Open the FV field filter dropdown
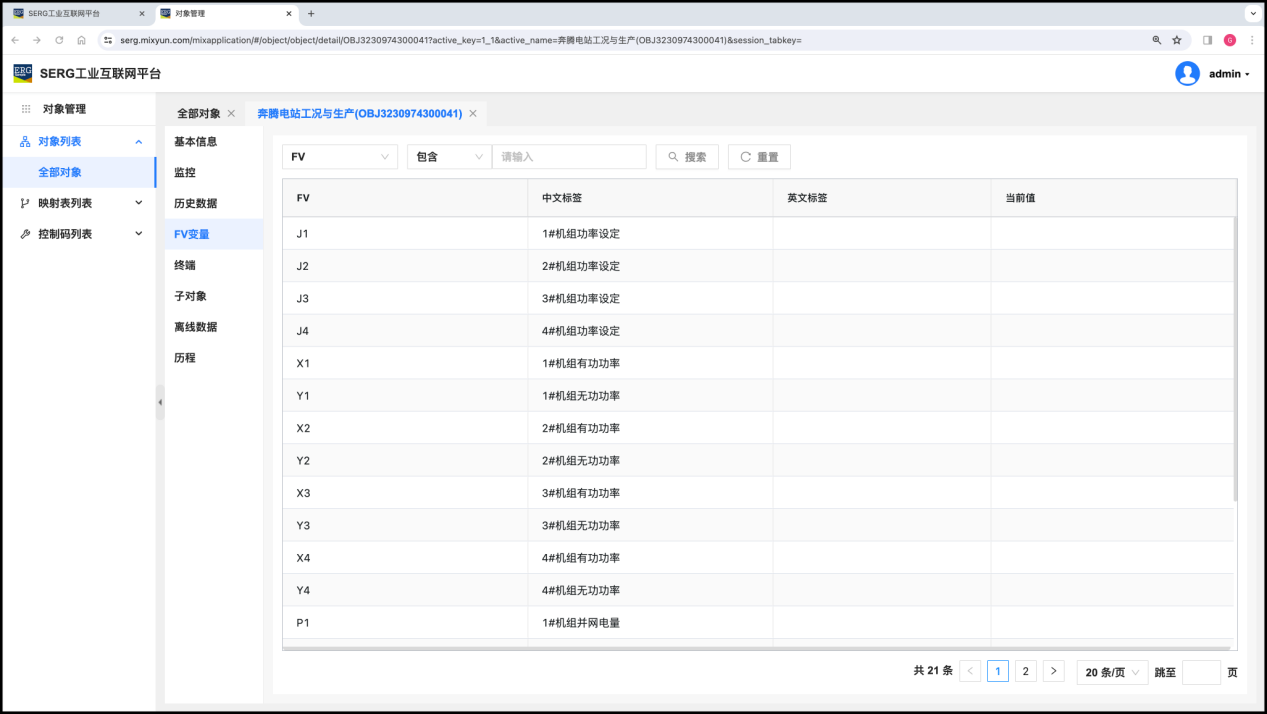 click(339, 157)
